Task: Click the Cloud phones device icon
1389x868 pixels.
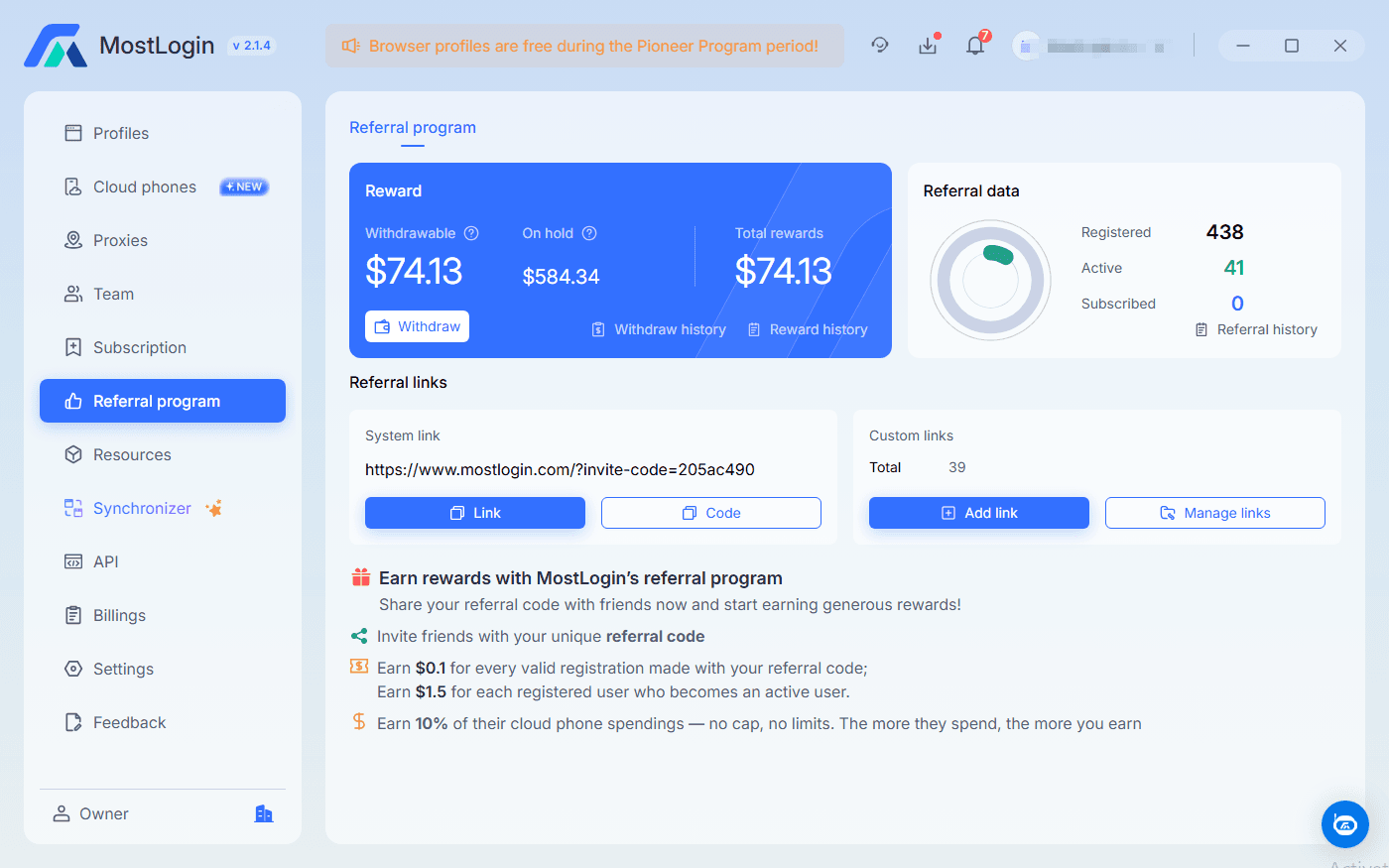Action: click(x=73, y=186)
